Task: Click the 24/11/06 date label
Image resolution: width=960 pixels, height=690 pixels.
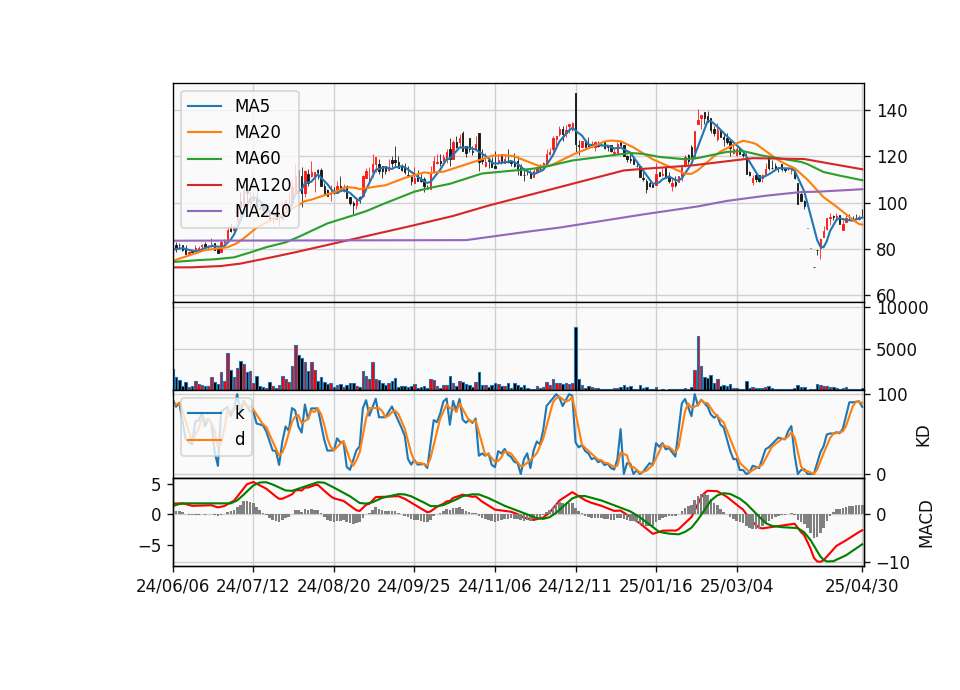Action: [x=495, y=586]
